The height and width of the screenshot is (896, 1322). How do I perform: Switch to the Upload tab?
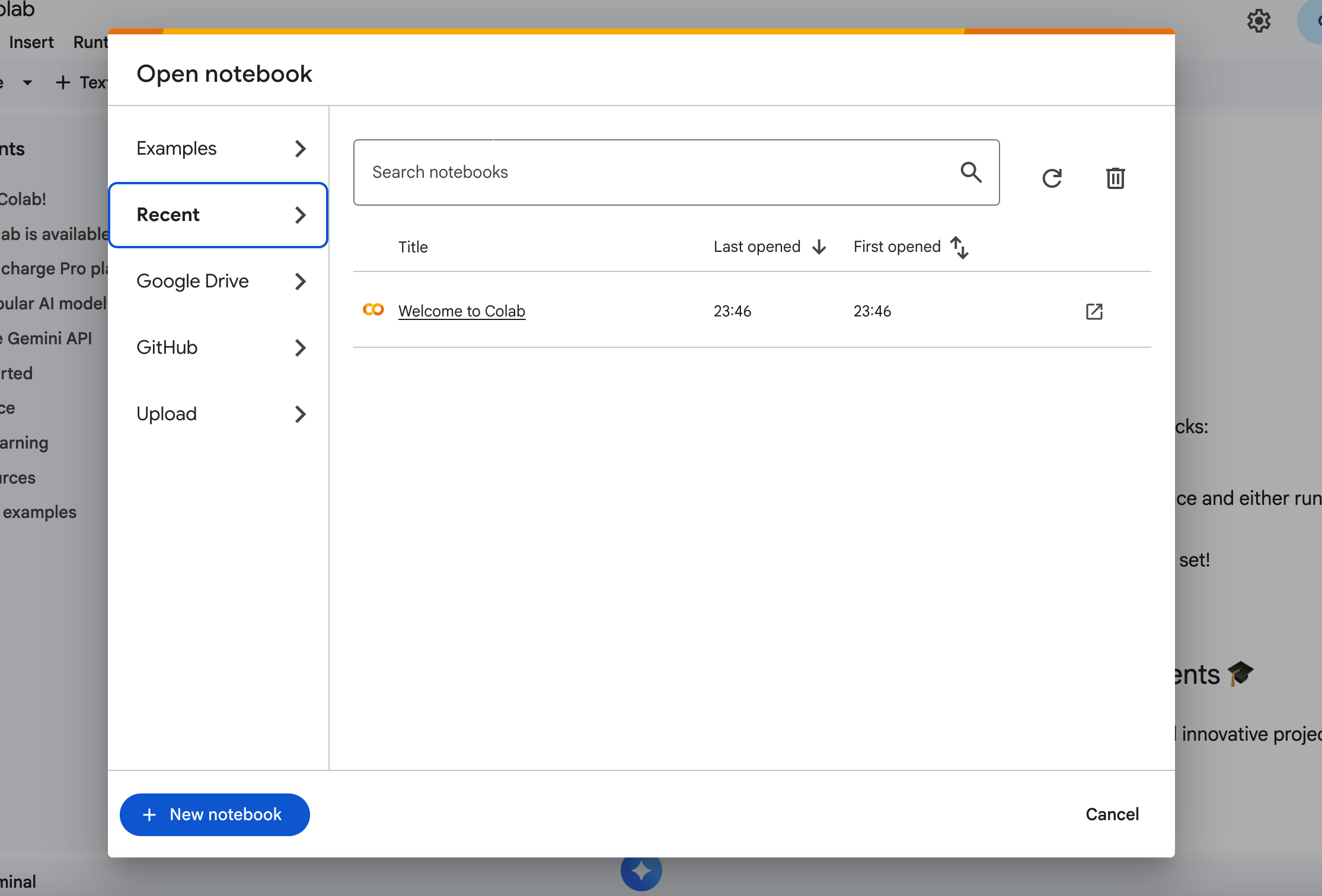tap(218, 414)
